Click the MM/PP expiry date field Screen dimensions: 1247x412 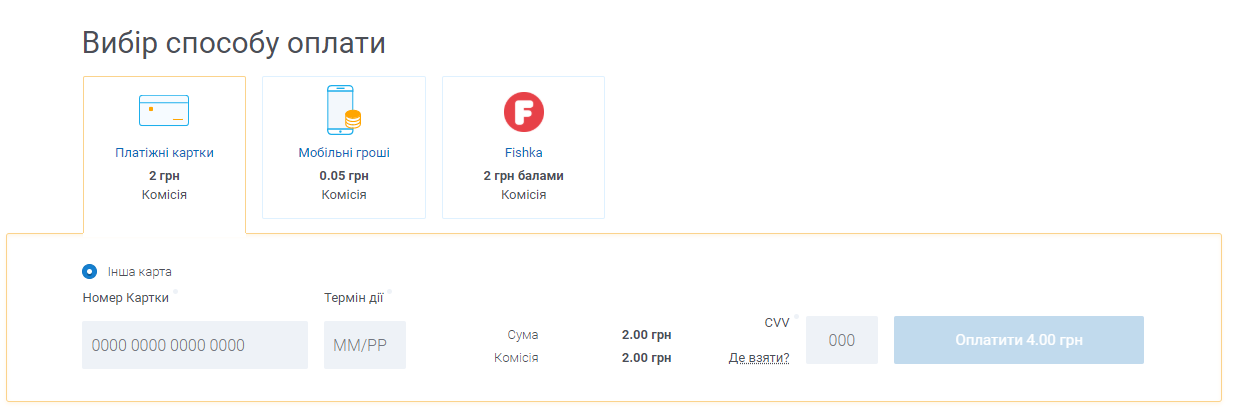tap(365, 345)
